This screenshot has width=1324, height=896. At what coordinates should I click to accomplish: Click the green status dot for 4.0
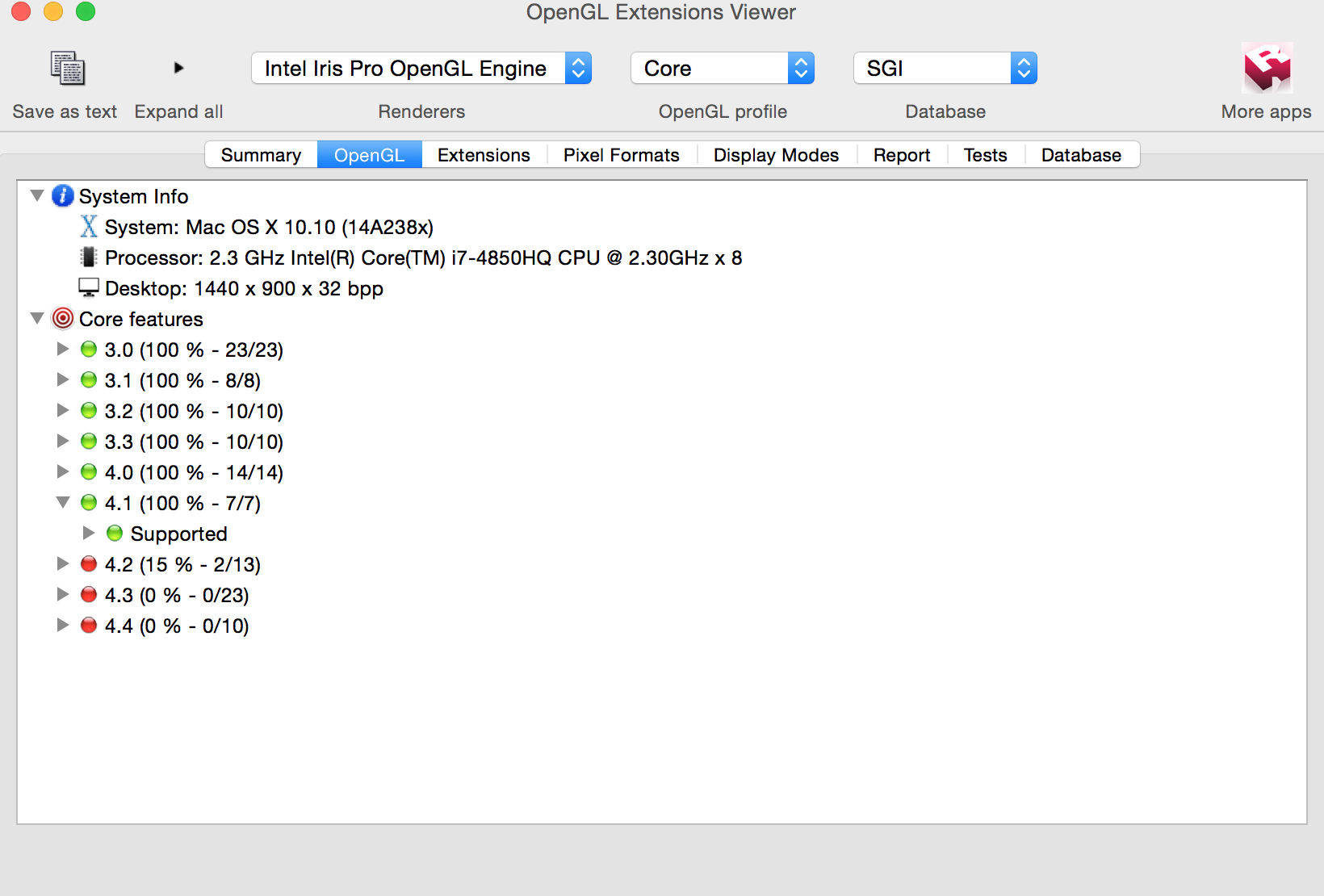click(x=89, y=472)
